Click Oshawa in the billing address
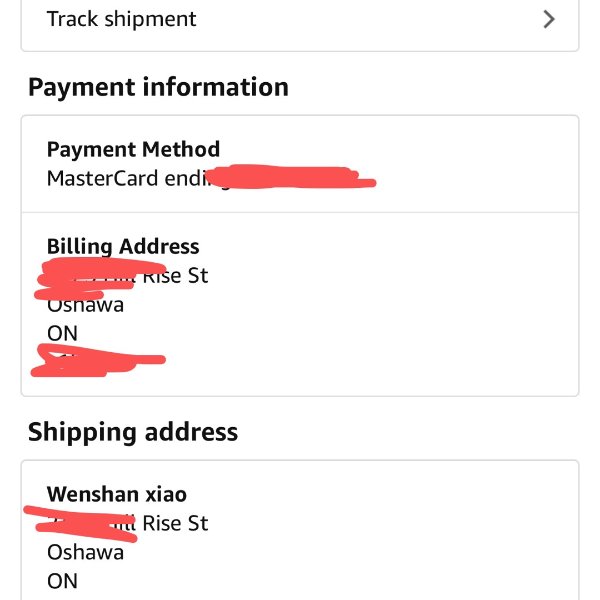The image size is (600, 600). pyautogui.click(x=85, y=306)
